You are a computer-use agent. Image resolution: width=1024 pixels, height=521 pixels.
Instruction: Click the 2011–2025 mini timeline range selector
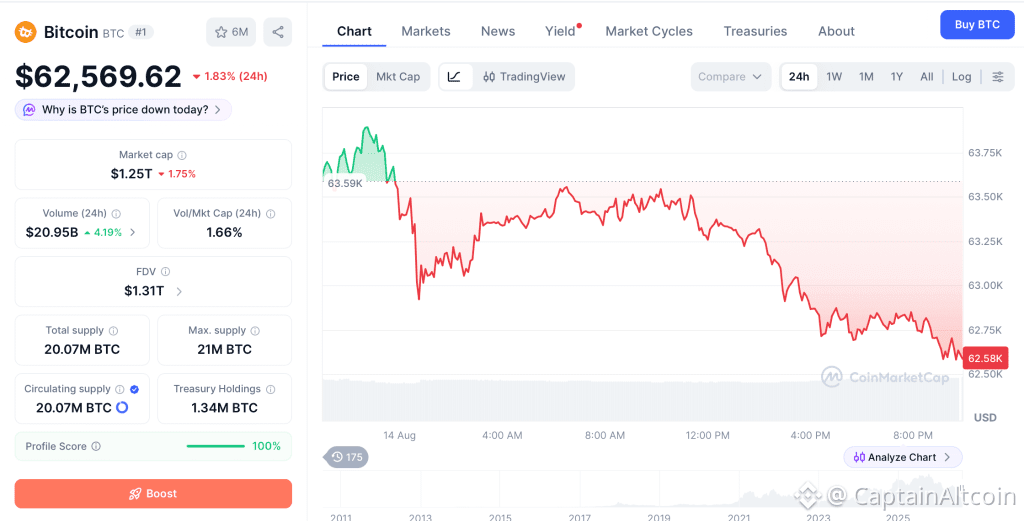(643, 496)
